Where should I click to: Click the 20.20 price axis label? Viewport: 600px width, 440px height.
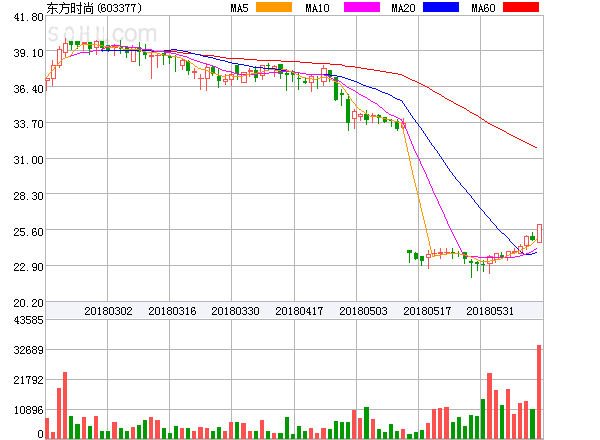(x=29, y=303)
